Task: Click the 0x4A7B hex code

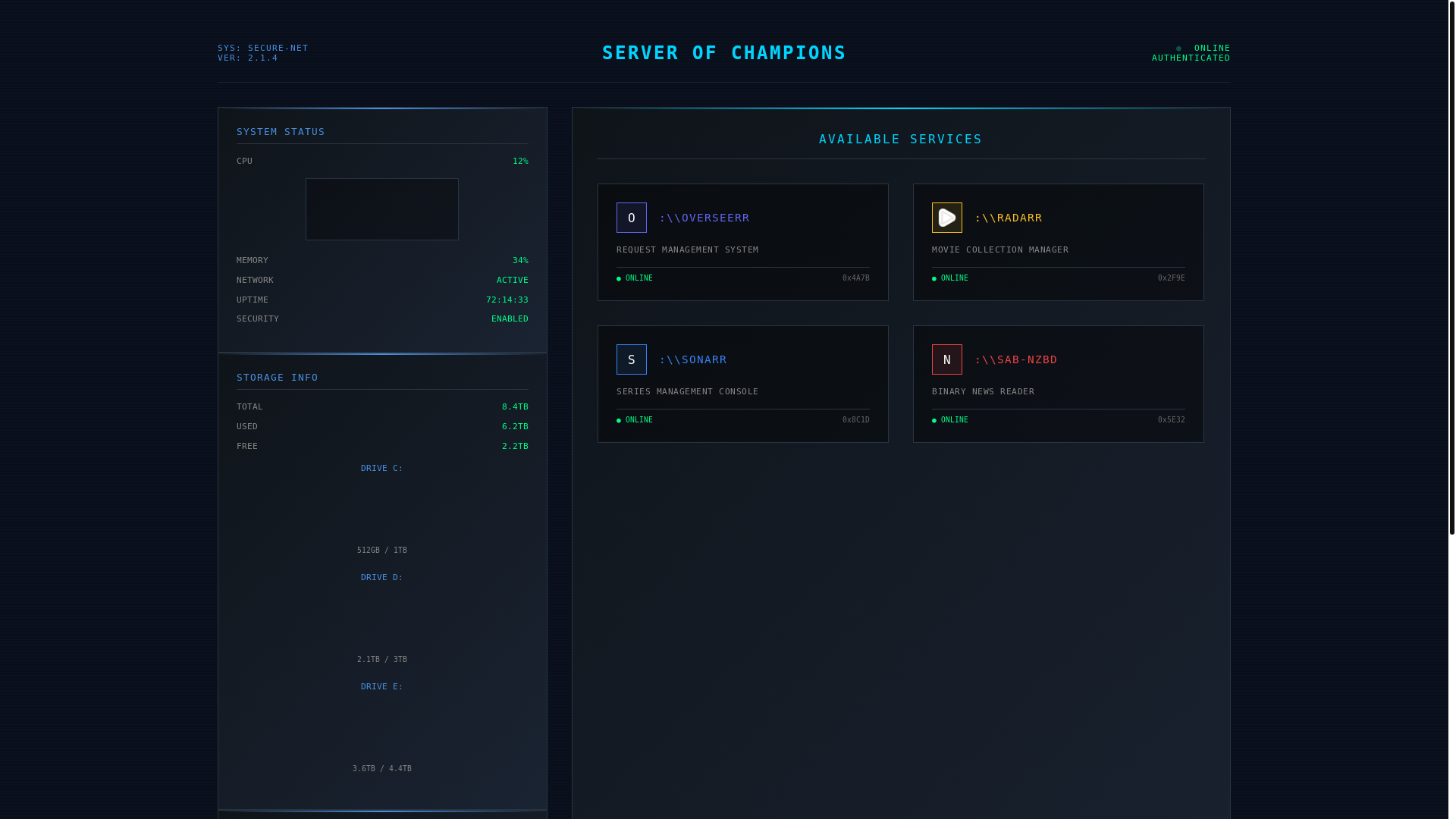Action: (x=856, y=278)
